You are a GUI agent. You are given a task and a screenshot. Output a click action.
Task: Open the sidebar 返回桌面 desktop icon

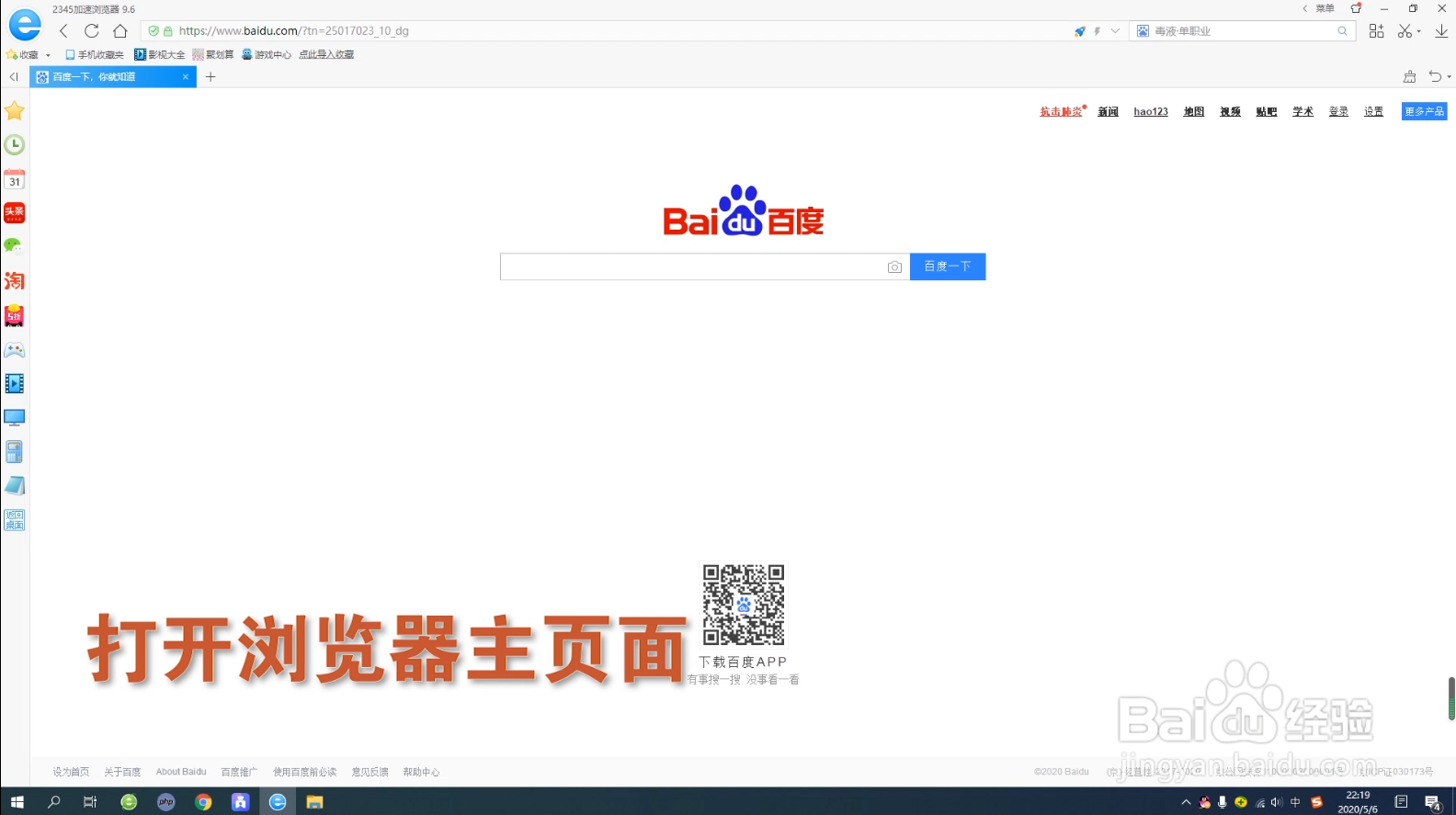pos(15,520)
